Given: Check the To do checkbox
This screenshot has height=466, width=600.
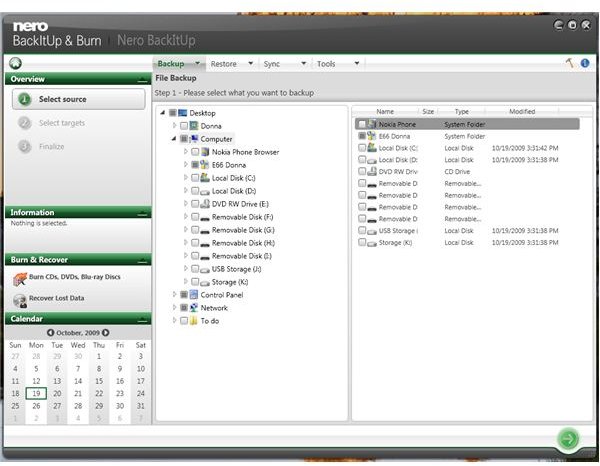Looking at the screenshot, I should click(184, 321).
